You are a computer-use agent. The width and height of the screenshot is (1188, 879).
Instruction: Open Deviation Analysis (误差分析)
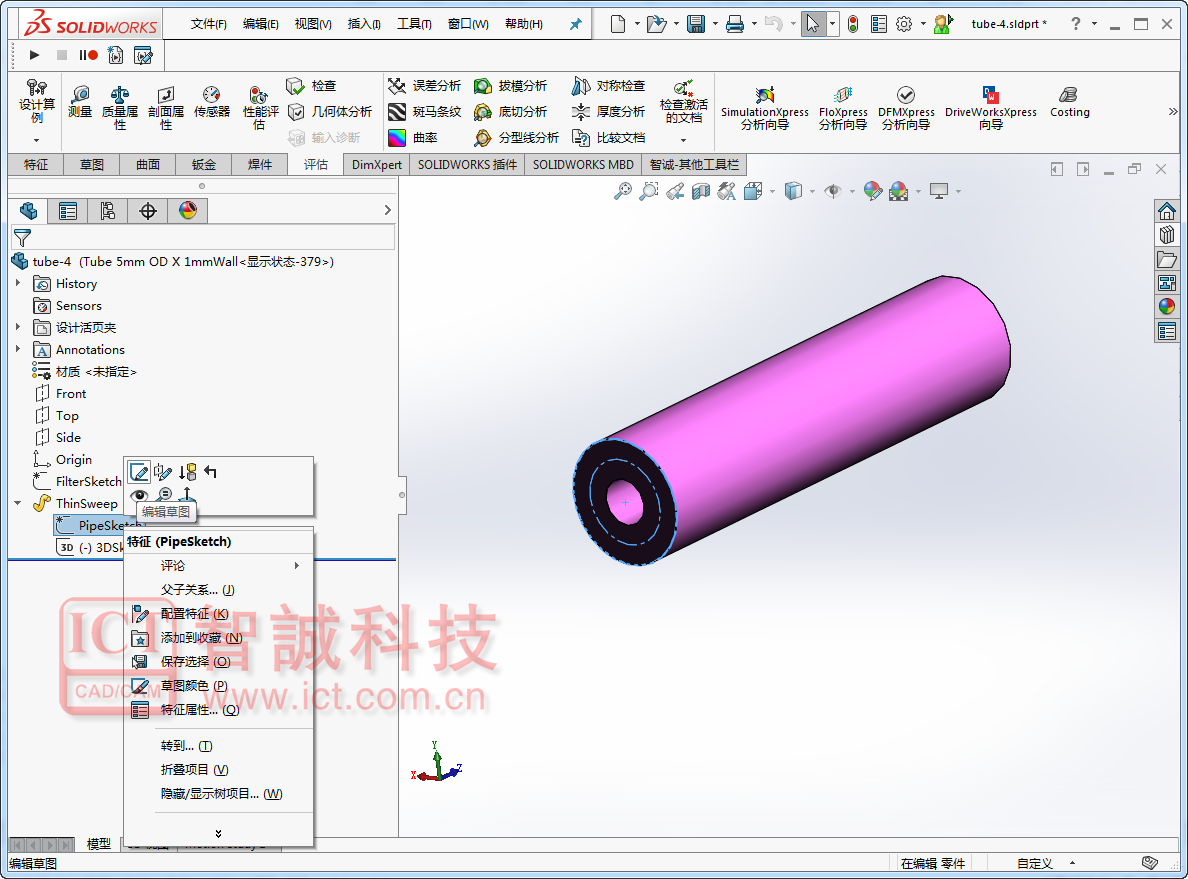click(x=424, y=86)
